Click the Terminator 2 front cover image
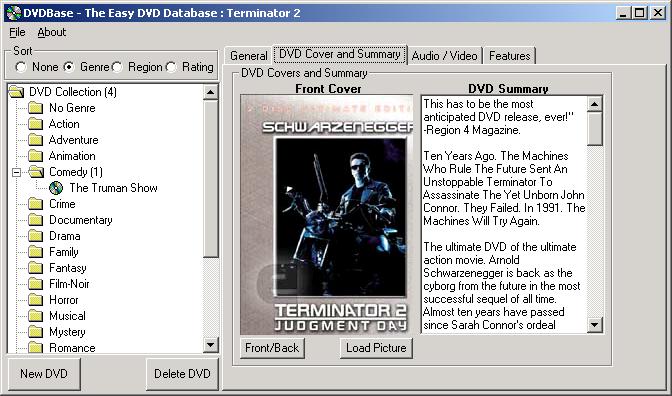 coord(327,215)
